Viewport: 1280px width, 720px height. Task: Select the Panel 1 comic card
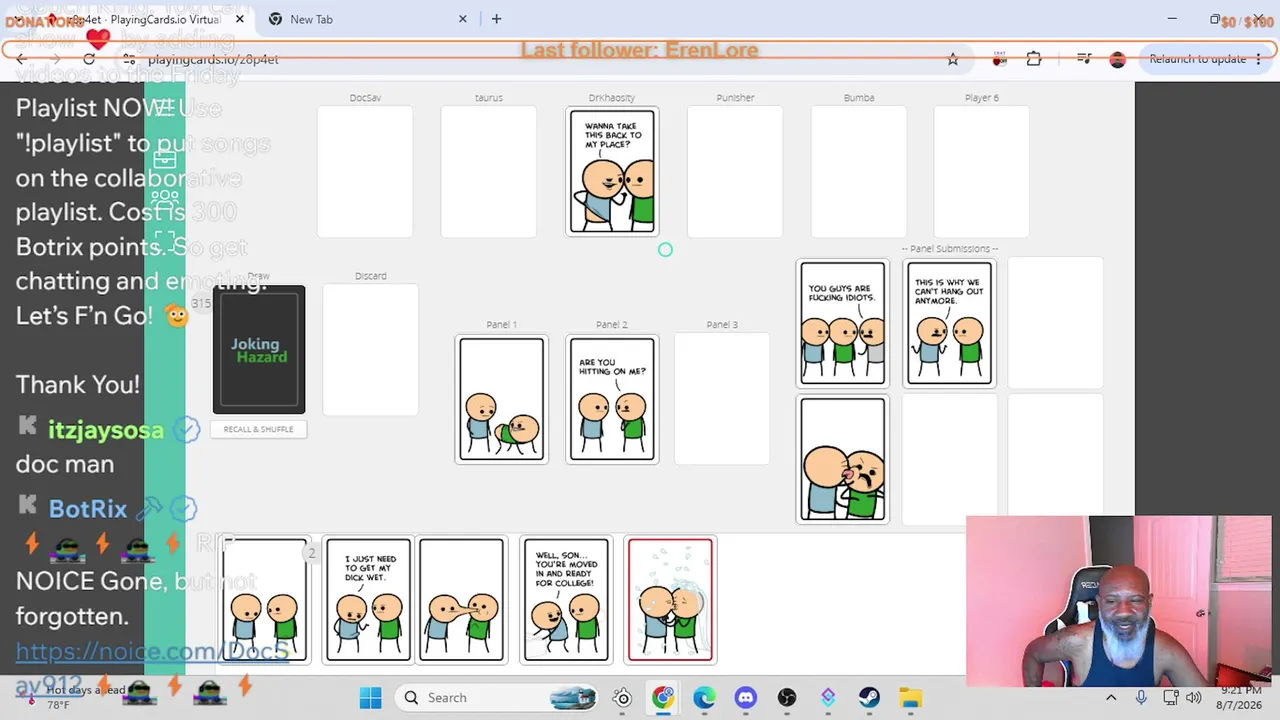pyautogui.click(x=502, y=400)
